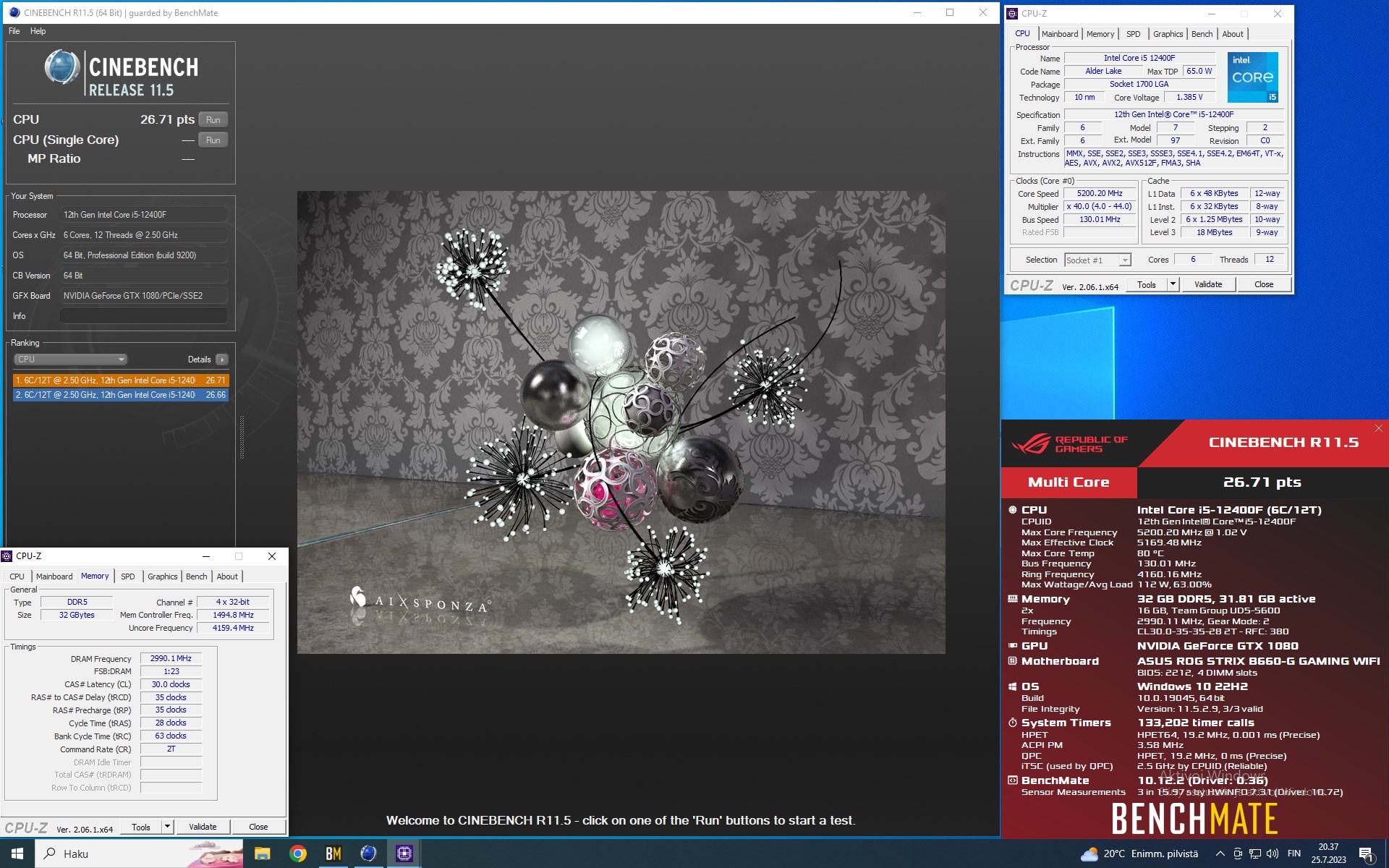
Task: Click Validate in bottom-left CPU-Z window
Action: pyautogui.click(x=203, y=827)
